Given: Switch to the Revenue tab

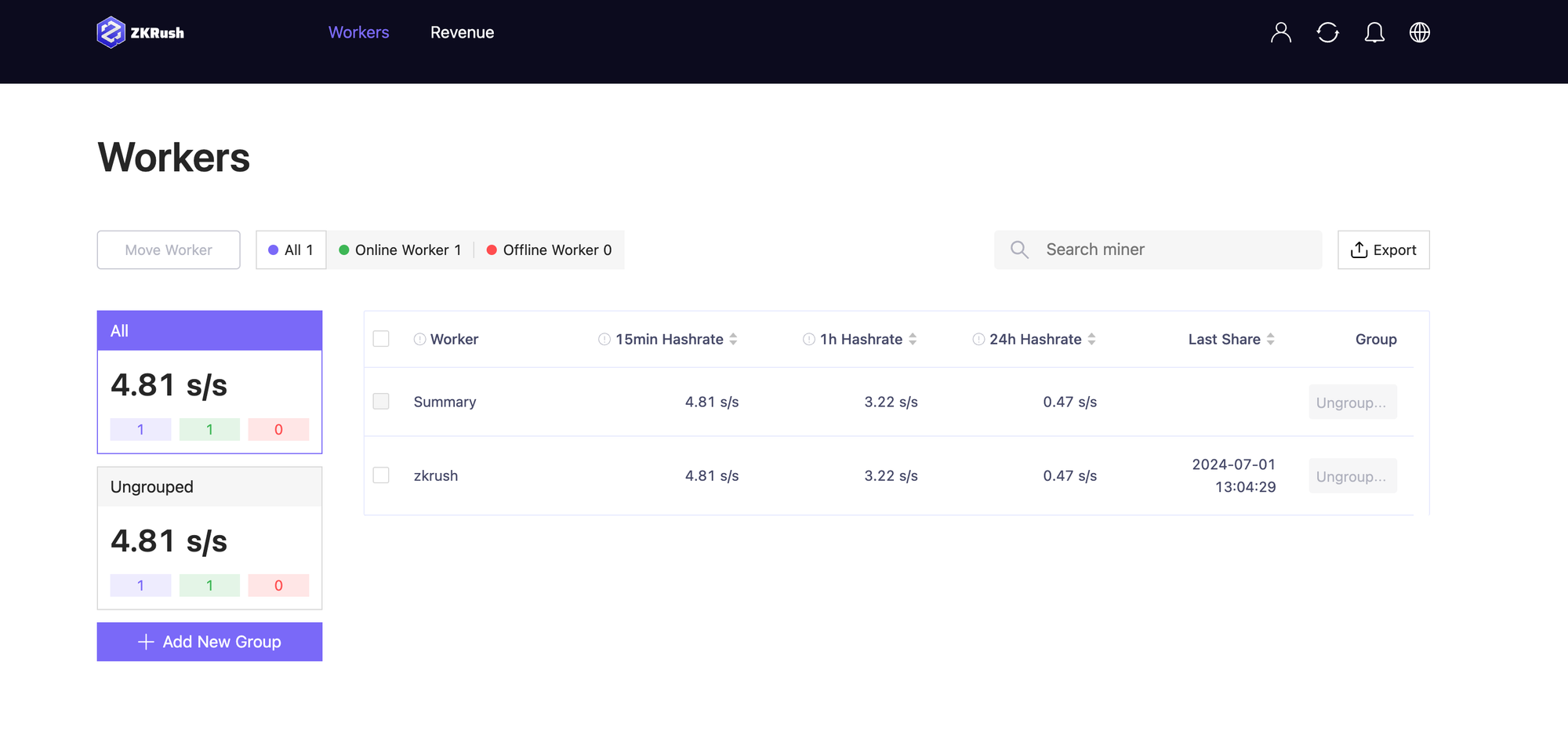Looking at the screenshot, I should point(462,32).
